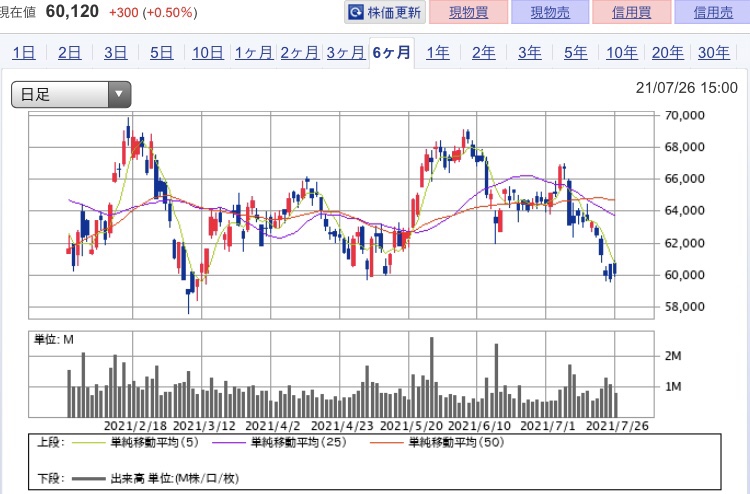Click the 単純移動平均(5) legend entry
Viewport: 750px width, 494px height.
(135, 442)
